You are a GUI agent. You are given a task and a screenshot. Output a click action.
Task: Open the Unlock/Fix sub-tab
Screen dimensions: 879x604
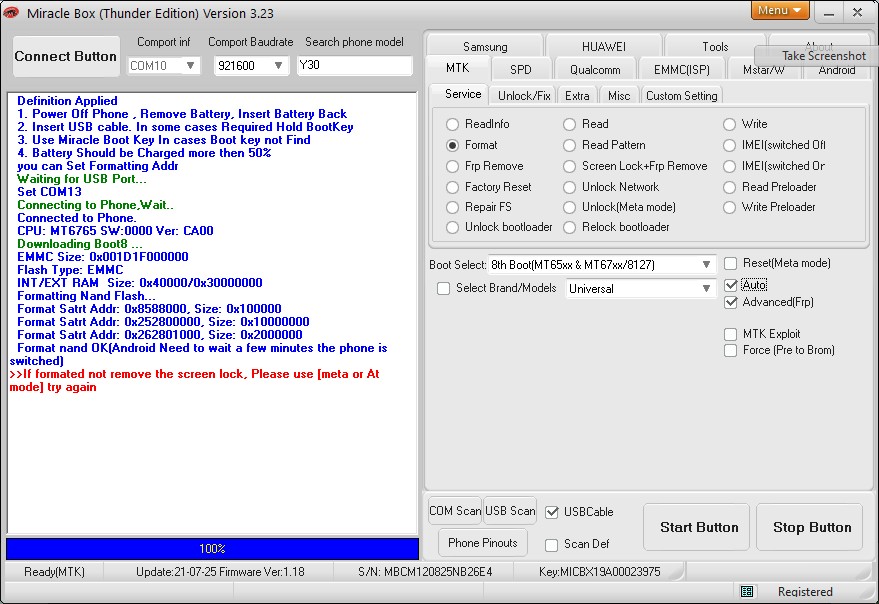click(524, 96)
